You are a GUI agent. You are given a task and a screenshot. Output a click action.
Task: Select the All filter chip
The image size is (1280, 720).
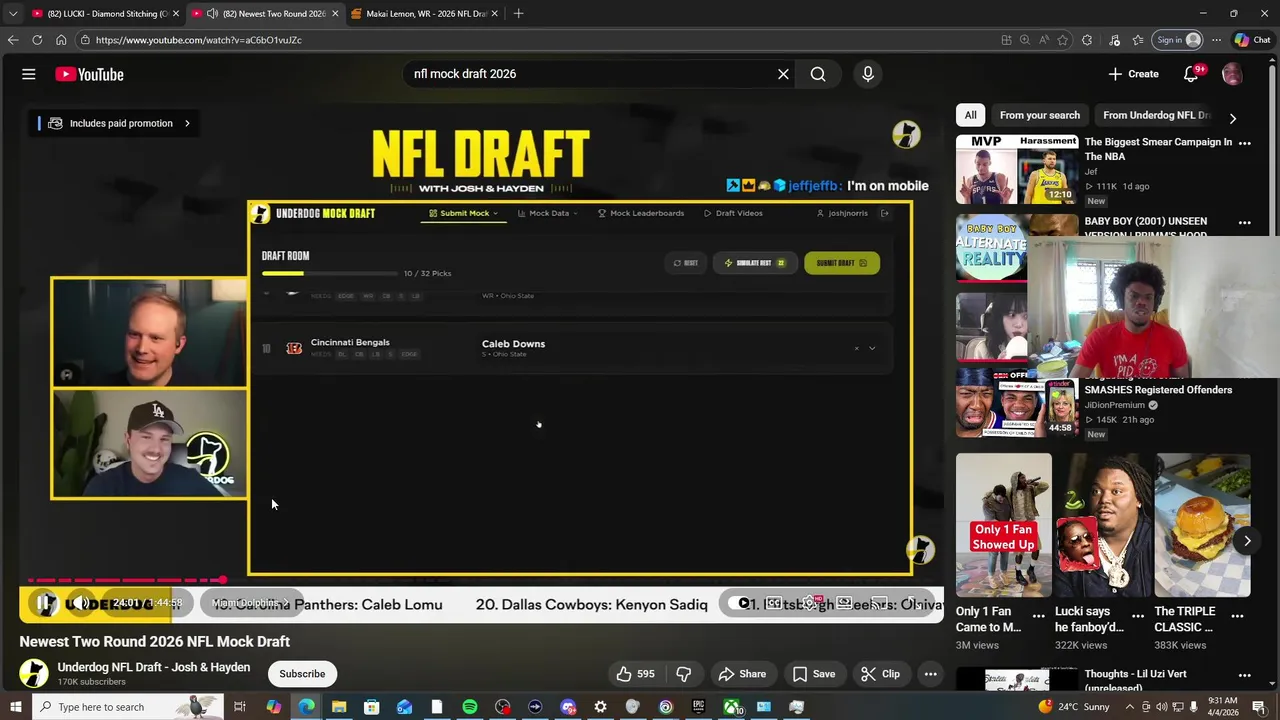(970, 115)
